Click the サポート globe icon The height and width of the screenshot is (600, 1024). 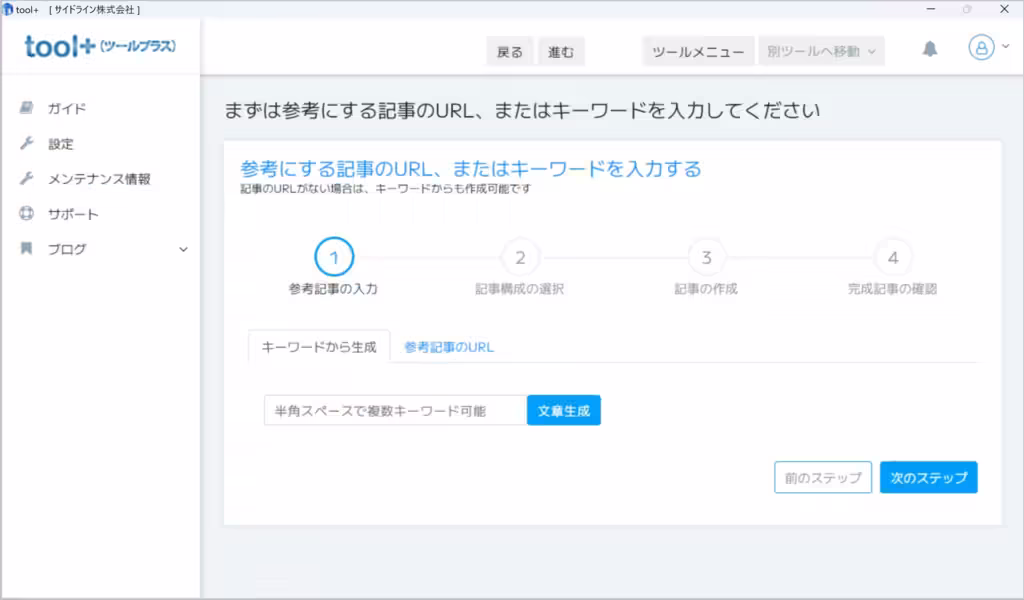(27, 213)
